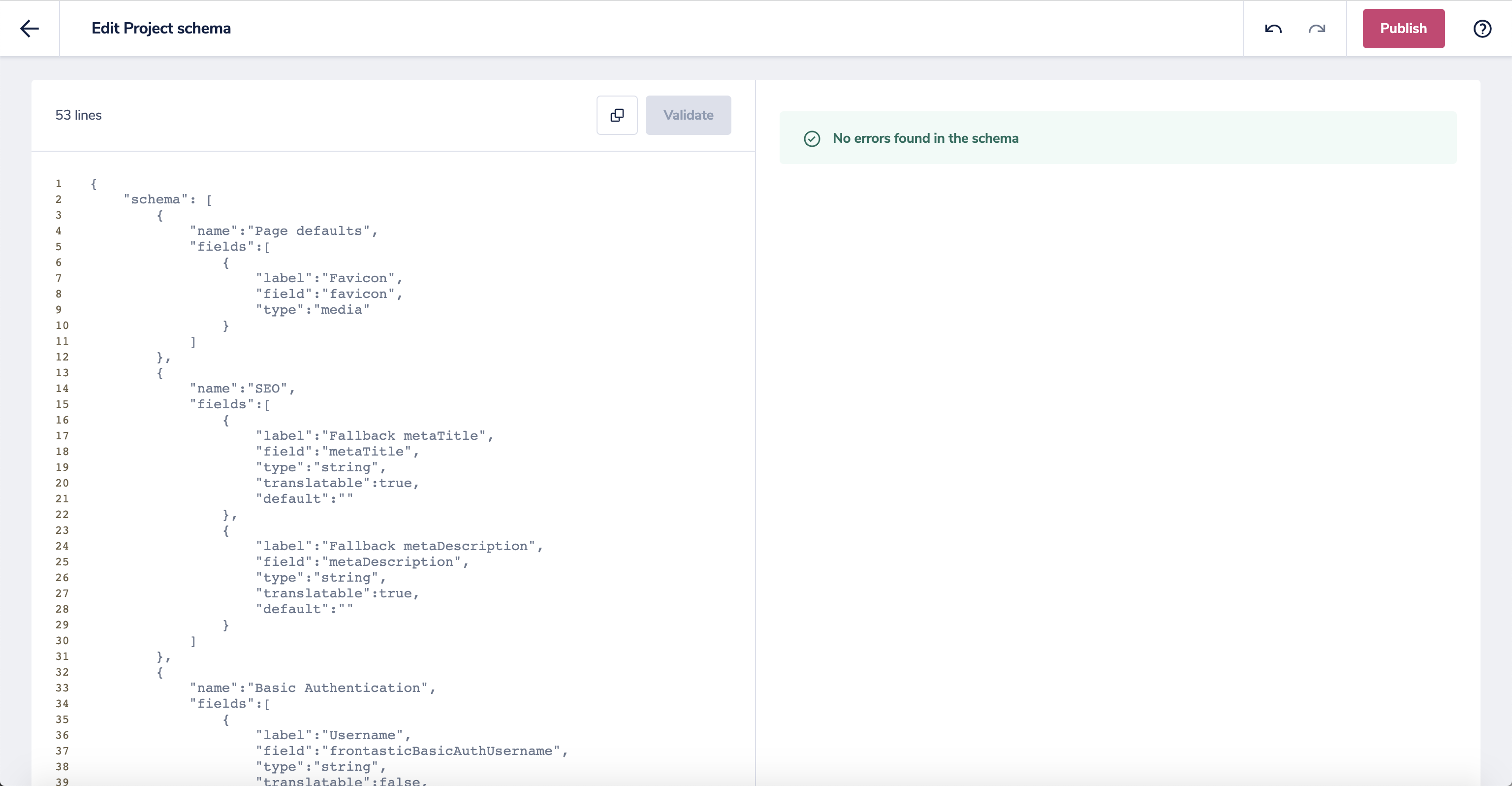Image resolution: width=1512 pixels, height=786 pixels.
Task: Click the "type":"media" line
Action: [312, 310]
